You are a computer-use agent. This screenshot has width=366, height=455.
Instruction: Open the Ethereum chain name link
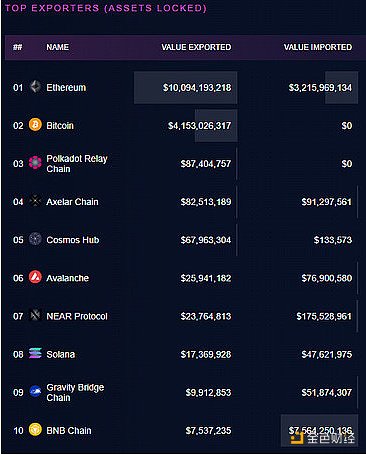pos(66,88)
